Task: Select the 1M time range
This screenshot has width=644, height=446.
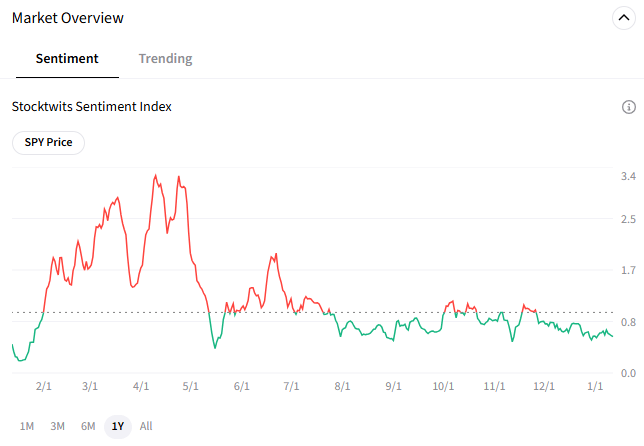Action: coord(27,426)
